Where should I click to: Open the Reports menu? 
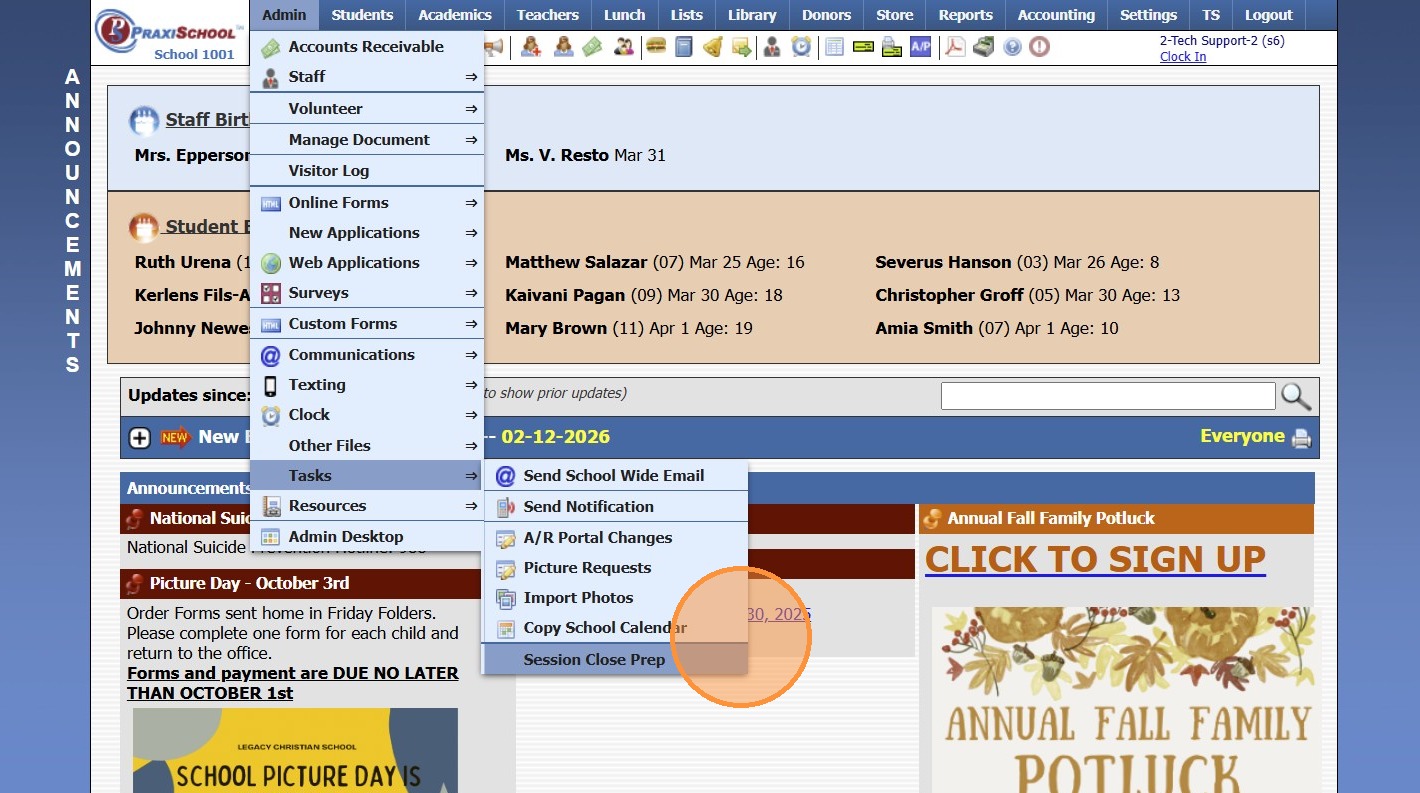965,15
